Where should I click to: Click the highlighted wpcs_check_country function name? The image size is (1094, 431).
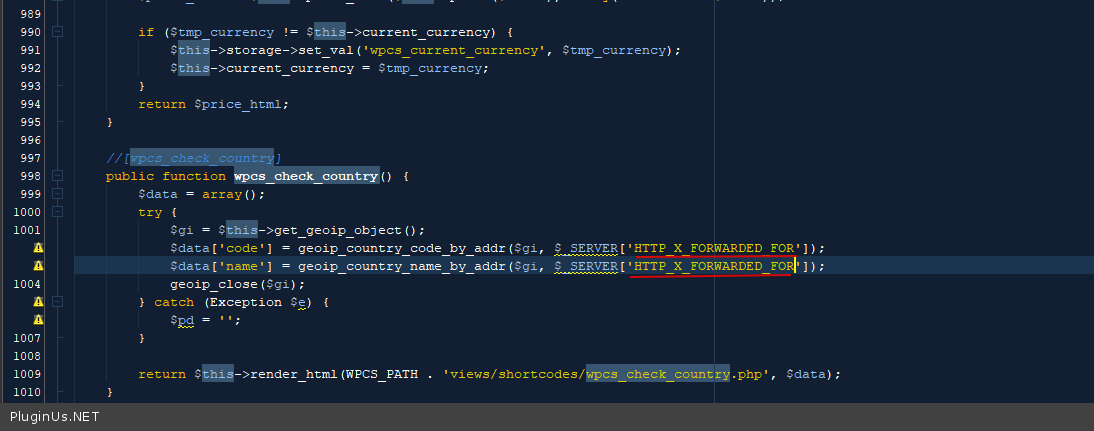click(x=306, y=176)
